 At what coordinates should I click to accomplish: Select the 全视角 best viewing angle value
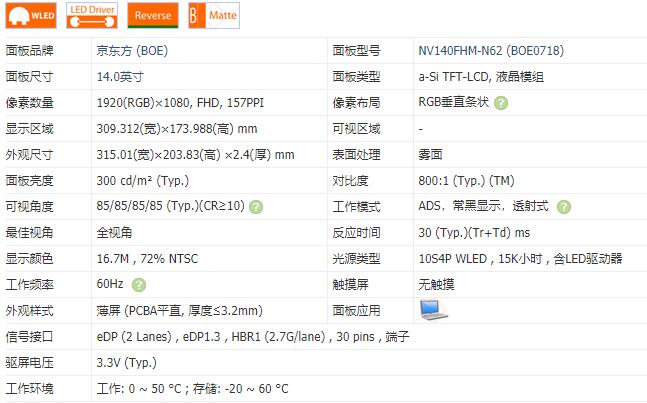point(114,233)
